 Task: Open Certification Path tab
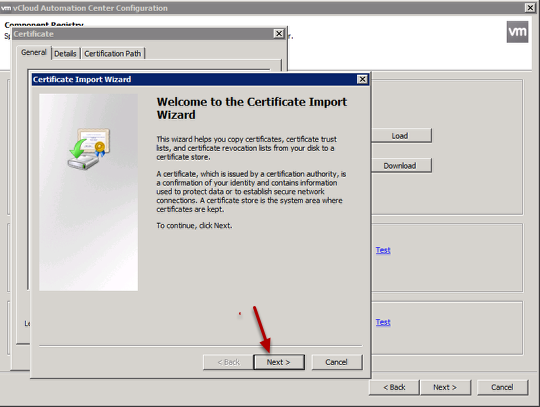(113, 54)
